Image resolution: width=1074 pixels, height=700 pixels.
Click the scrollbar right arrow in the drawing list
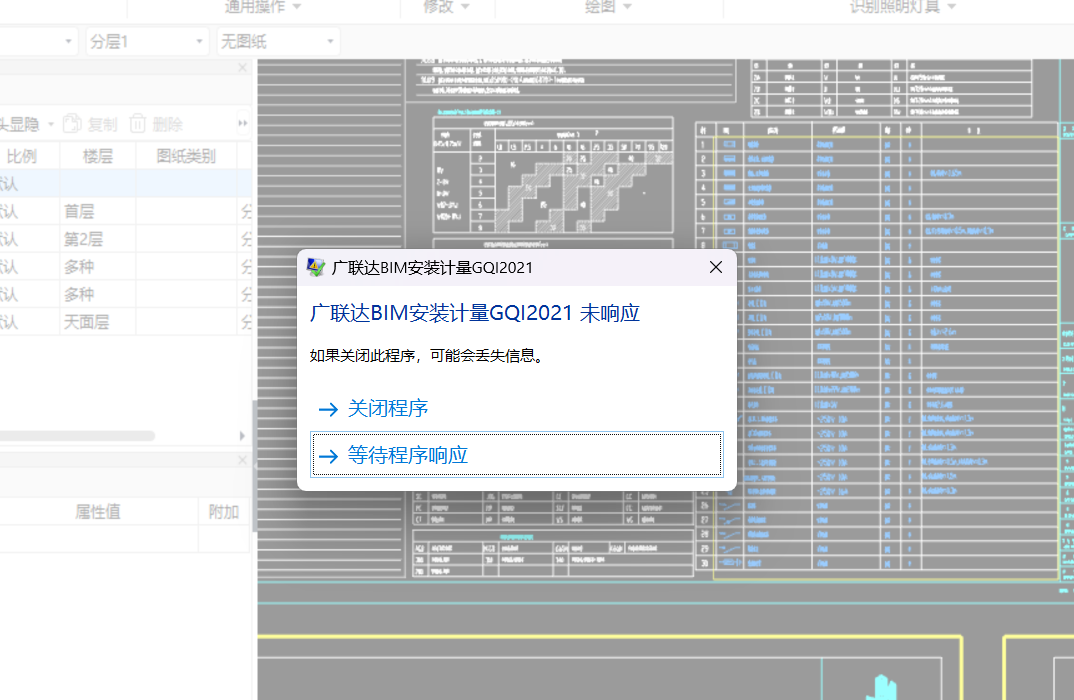(242, 436)
